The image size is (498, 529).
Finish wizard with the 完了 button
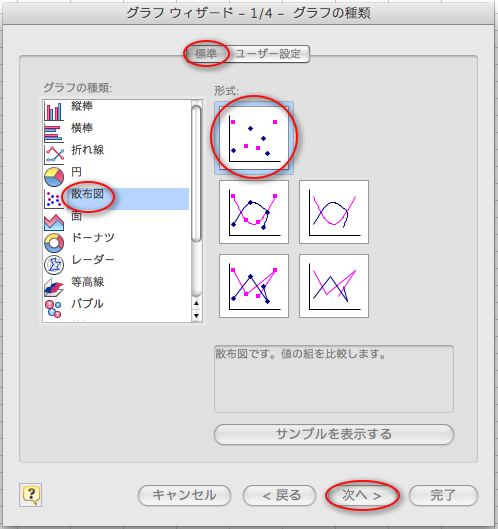pyautogui.click(x=443, y=495)
